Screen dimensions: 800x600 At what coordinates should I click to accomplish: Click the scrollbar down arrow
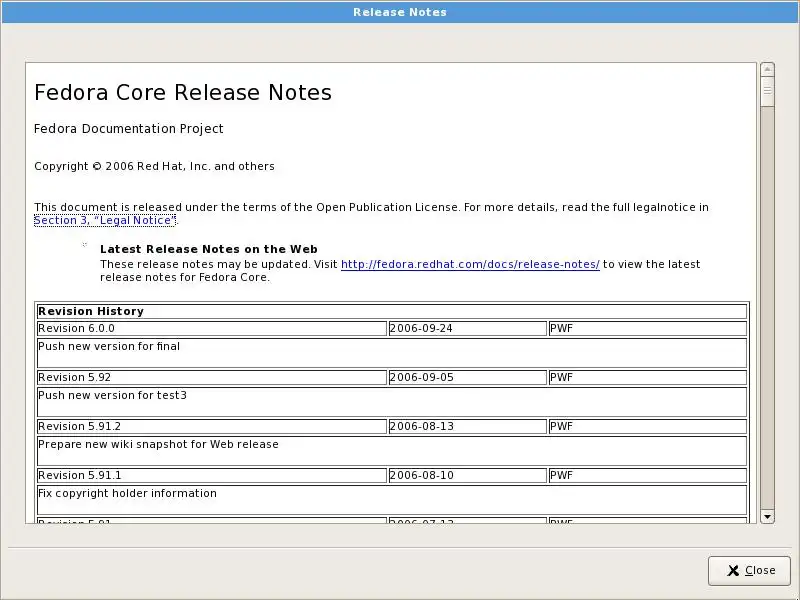[x=767, y=516]
